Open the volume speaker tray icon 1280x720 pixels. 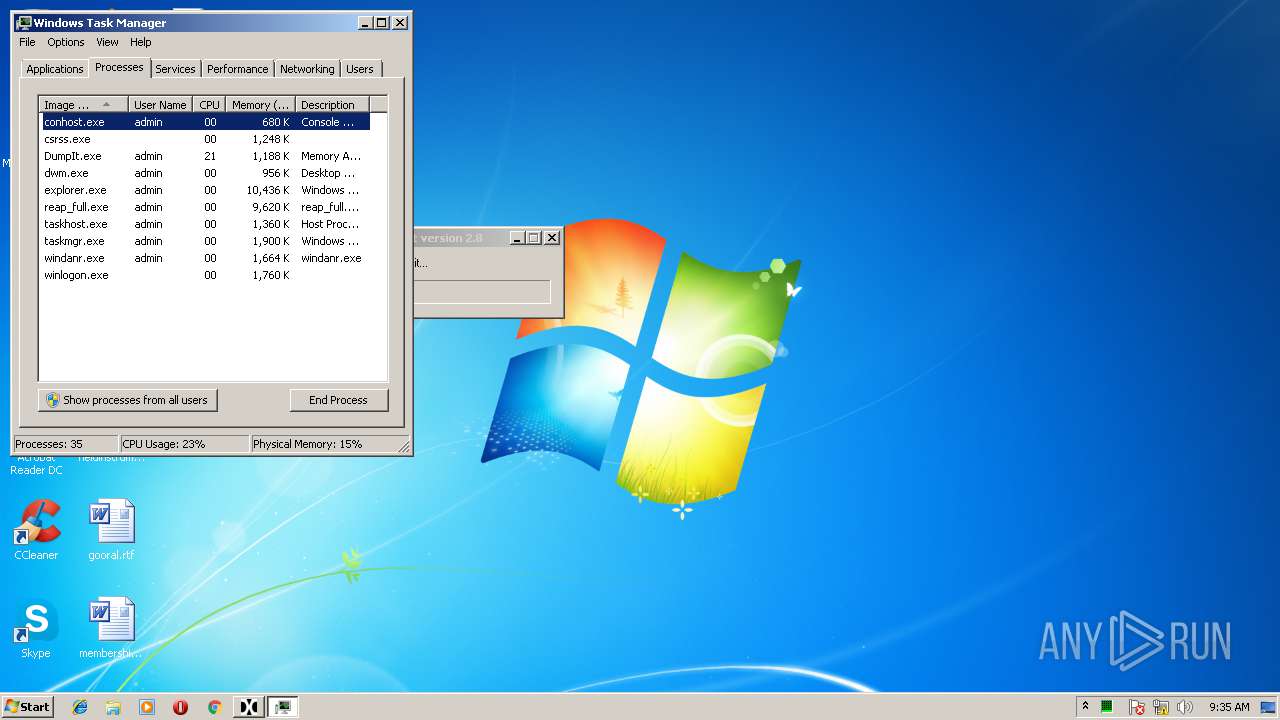(1185, 707)
